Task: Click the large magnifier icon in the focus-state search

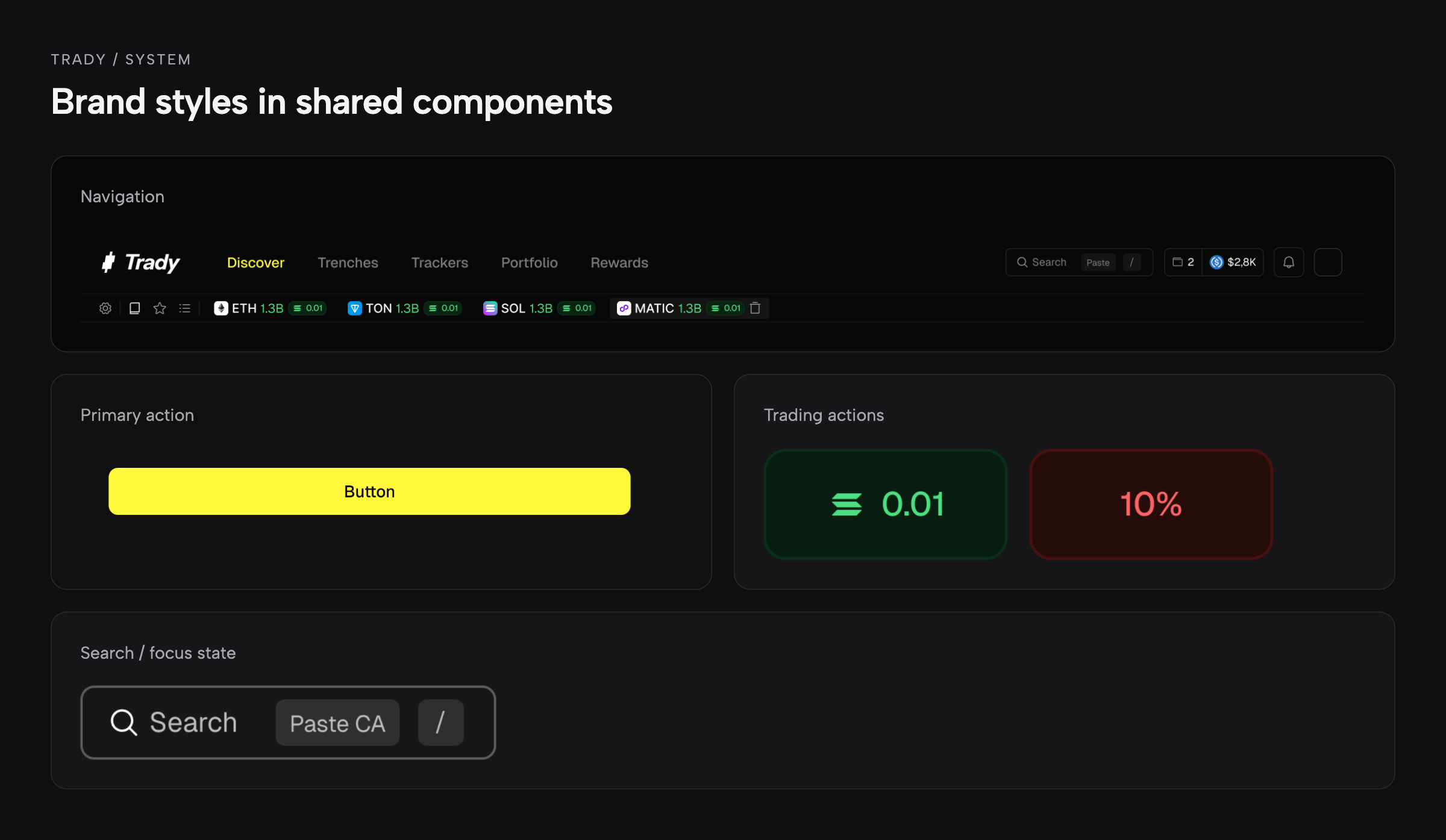Action: (x=124, y=722)
